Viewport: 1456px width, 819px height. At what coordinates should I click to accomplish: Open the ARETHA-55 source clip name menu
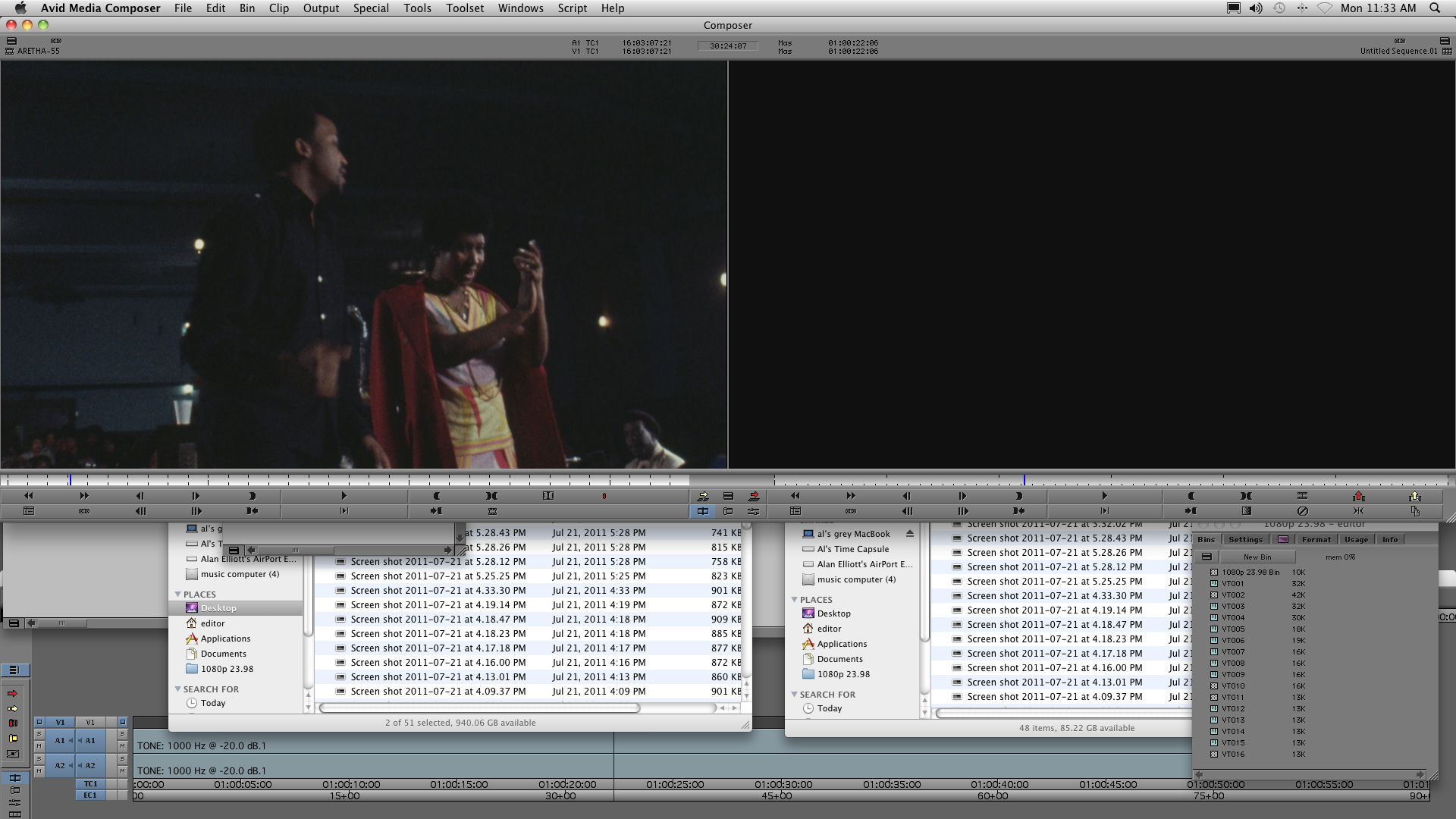tap(38, 51)
